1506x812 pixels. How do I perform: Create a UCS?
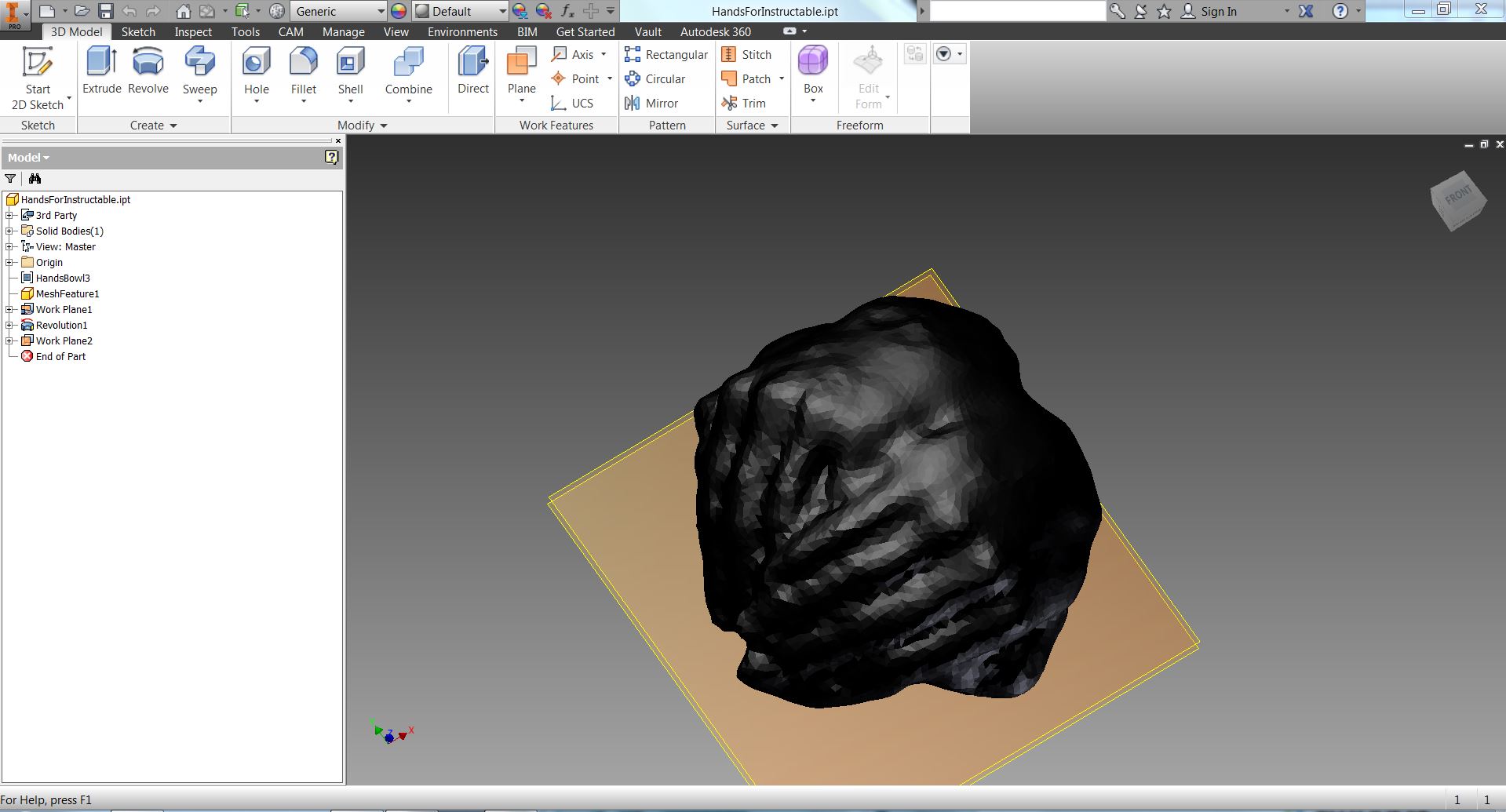coord(572,103)
